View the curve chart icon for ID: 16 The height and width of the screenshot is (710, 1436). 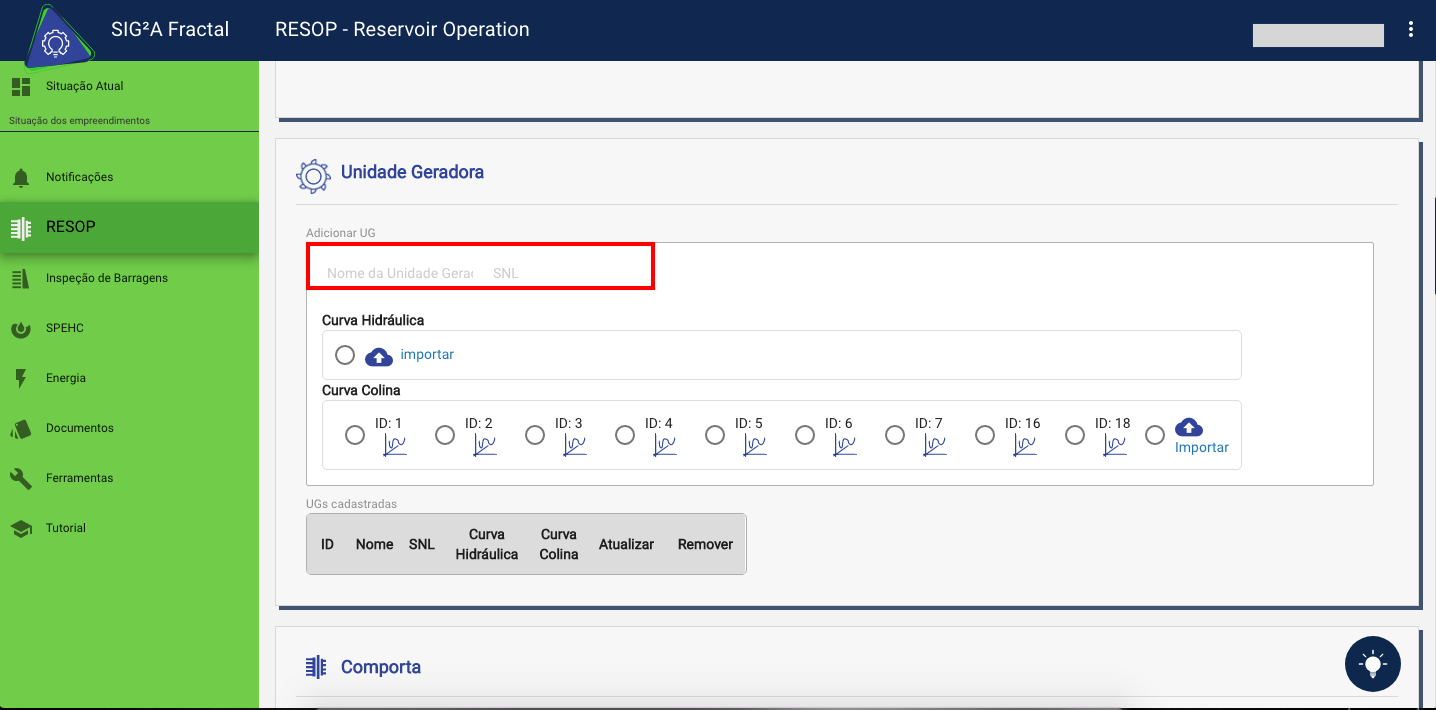pyautogui.click(x=1025, y=445)
